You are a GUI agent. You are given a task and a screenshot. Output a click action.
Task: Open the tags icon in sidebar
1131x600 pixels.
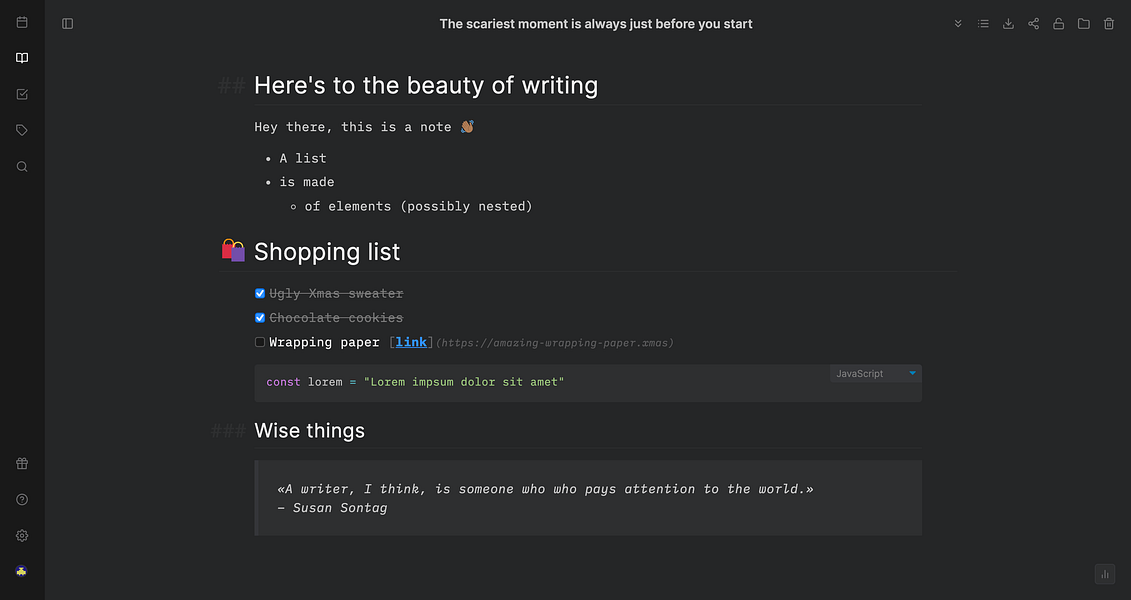tap(22, 131)
